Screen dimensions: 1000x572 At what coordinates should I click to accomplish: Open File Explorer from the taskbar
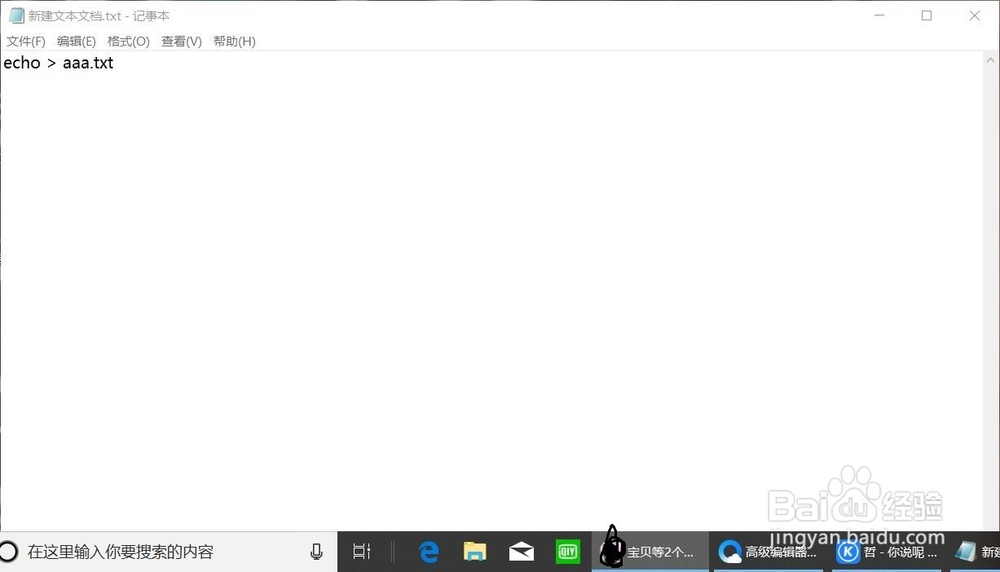(x=474, y=552)
